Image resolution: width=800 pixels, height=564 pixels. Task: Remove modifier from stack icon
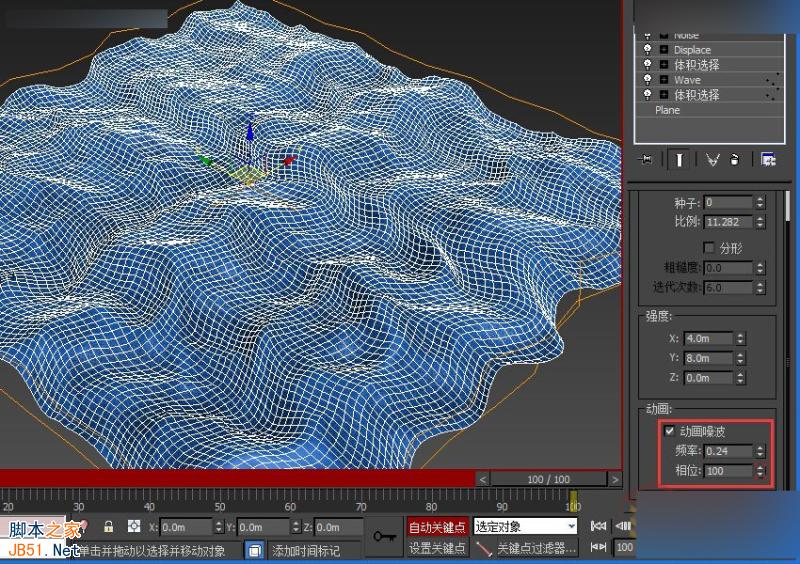735,159
